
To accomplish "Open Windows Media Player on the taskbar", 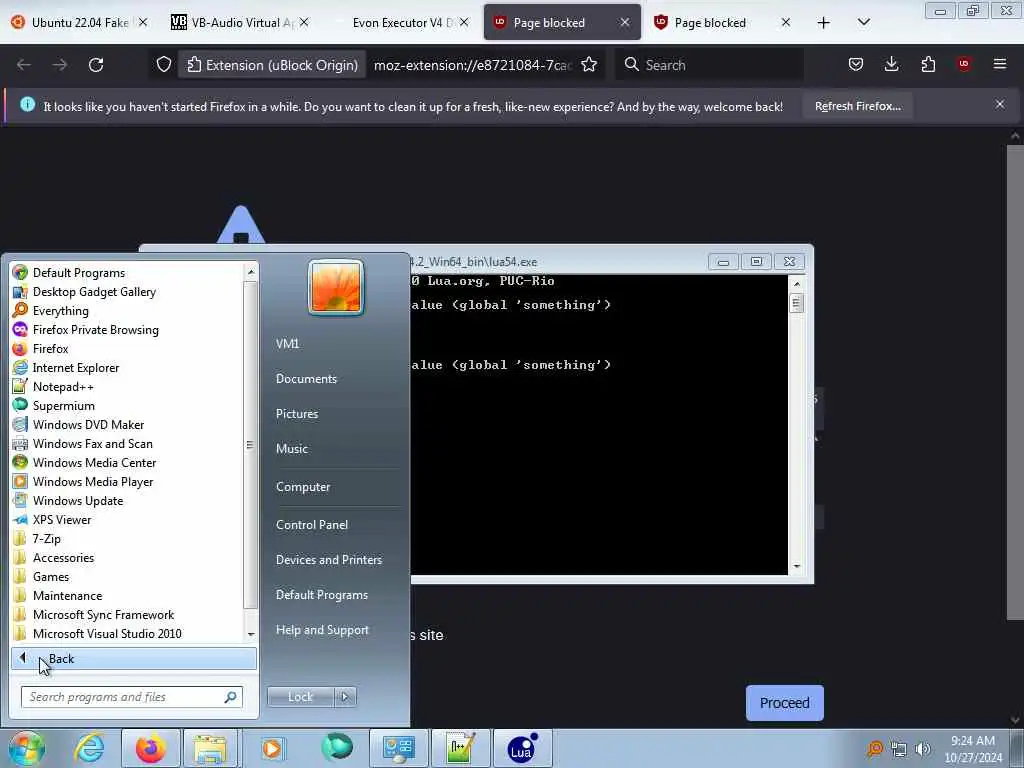I will click(272, 748).
